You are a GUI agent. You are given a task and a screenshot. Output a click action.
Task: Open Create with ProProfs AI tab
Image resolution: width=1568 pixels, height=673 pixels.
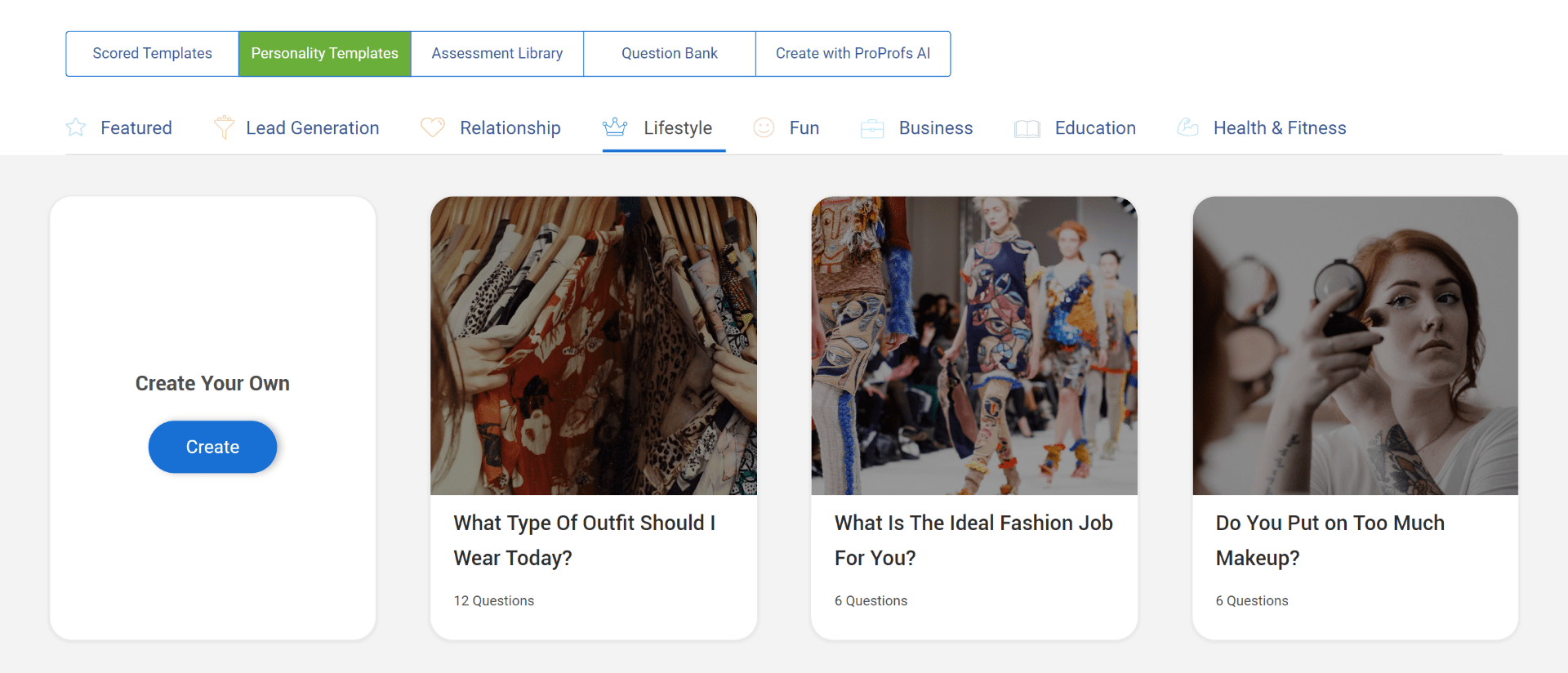tap(853, 54)
